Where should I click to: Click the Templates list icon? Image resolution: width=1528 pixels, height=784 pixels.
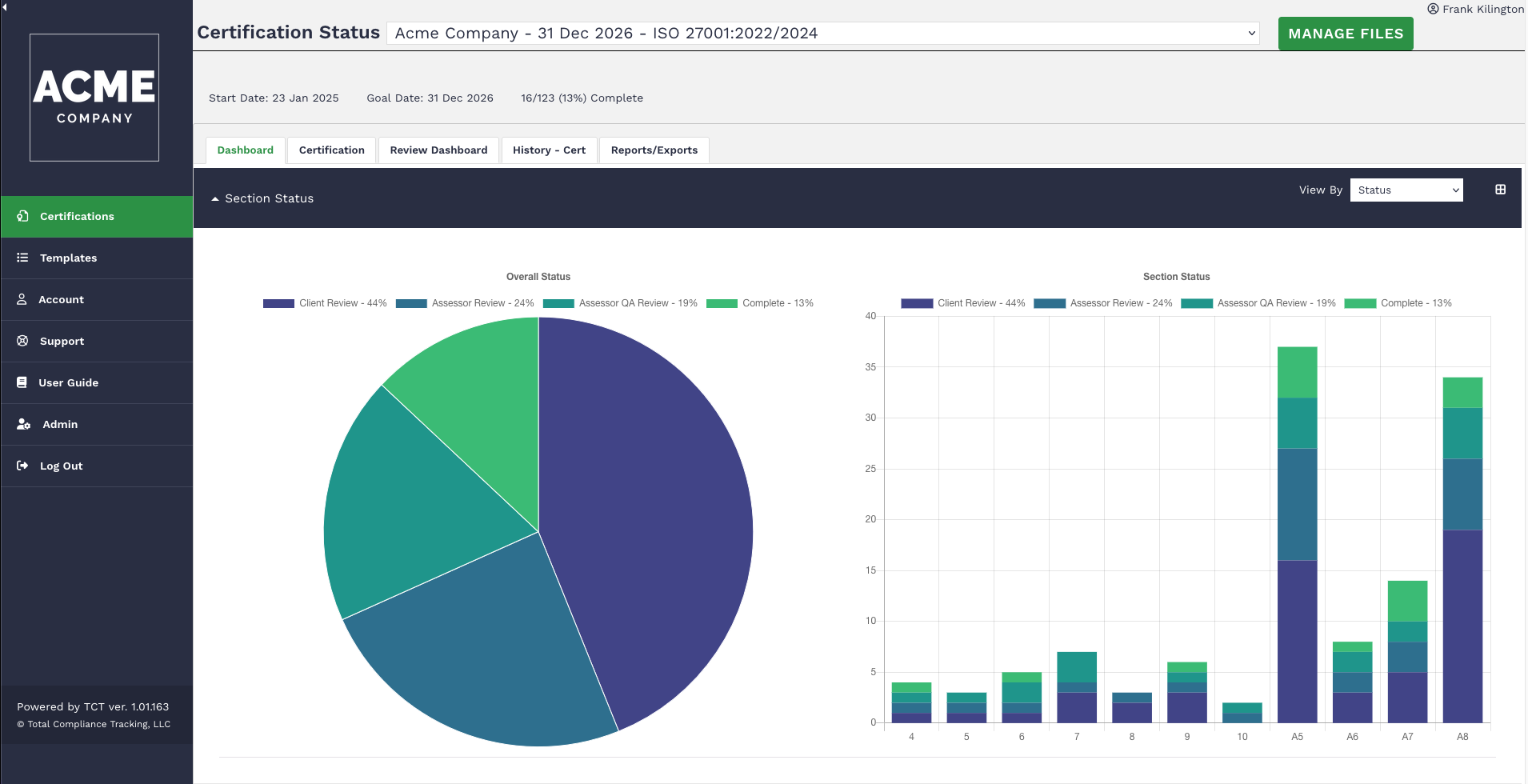[x=22, y=258]
